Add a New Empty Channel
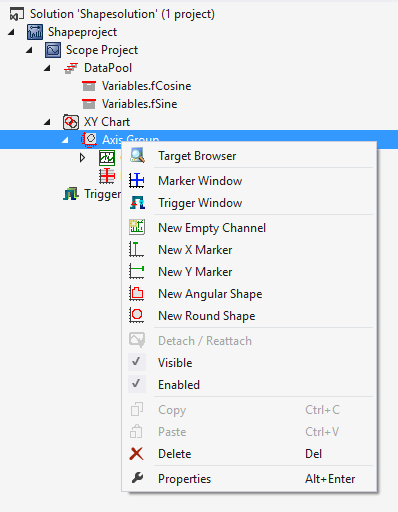Screen dimensions: 398x512 (x=249, y=228)
